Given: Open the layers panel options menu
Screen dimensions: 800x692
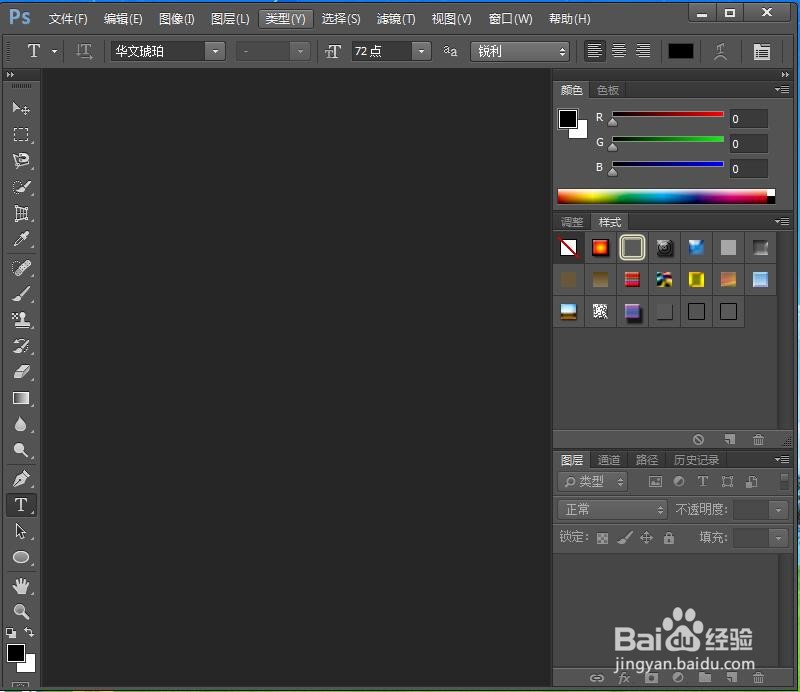Looking at the screenshot, I should [781, 459].
